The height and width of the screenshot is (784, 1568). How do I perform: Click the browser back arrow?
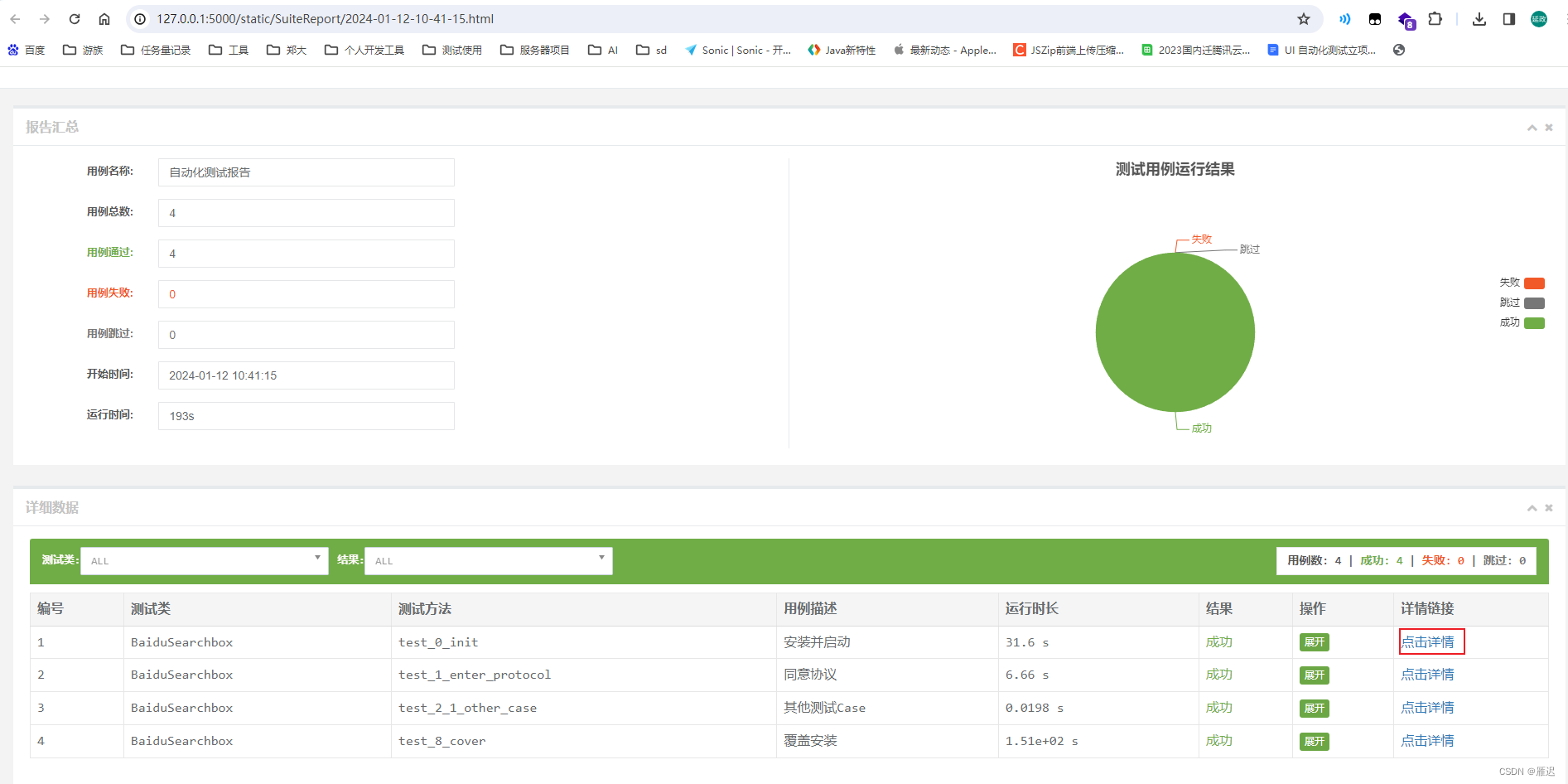pos(15,19)
